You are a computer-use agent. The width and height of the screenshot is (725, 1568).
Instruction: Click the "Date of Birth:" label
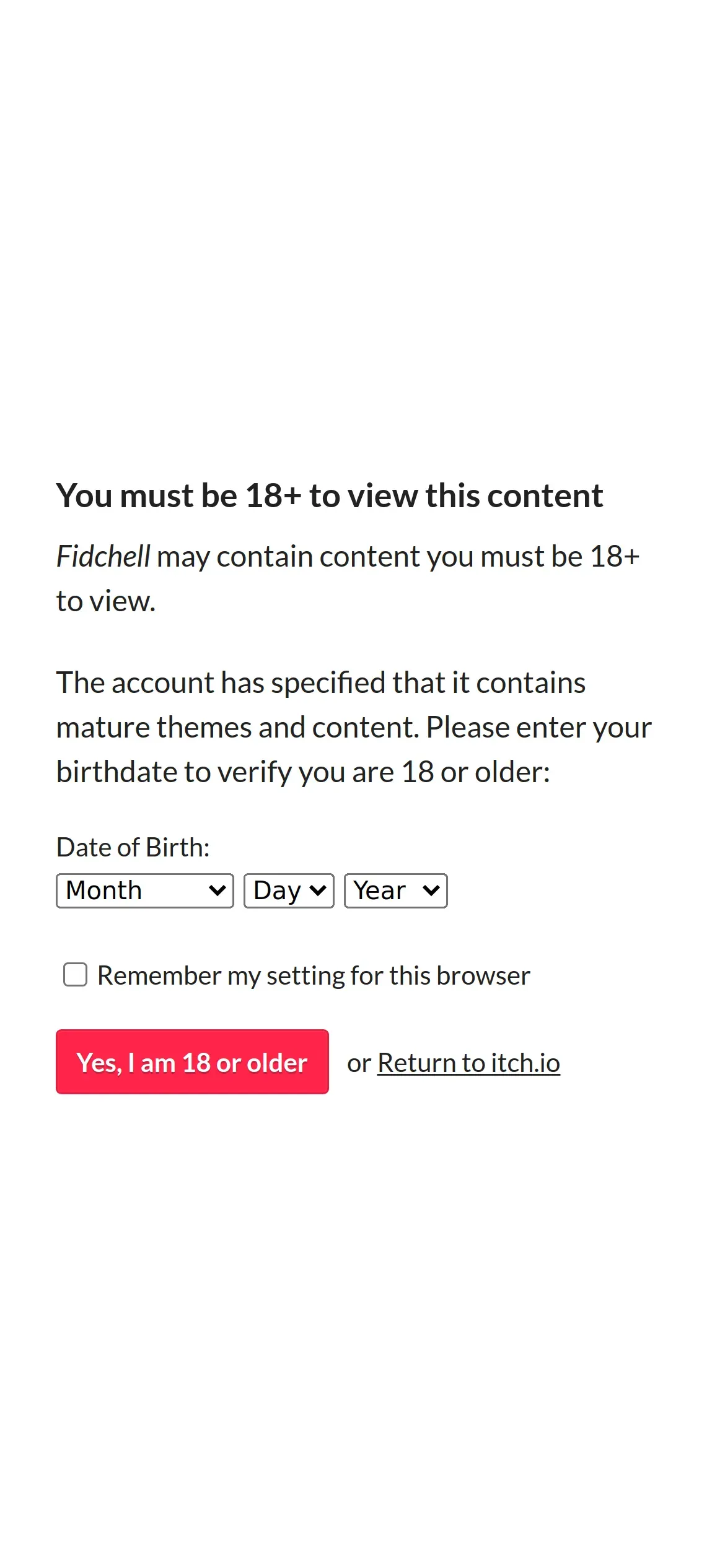pyautogui.click(x=133, y=847)
